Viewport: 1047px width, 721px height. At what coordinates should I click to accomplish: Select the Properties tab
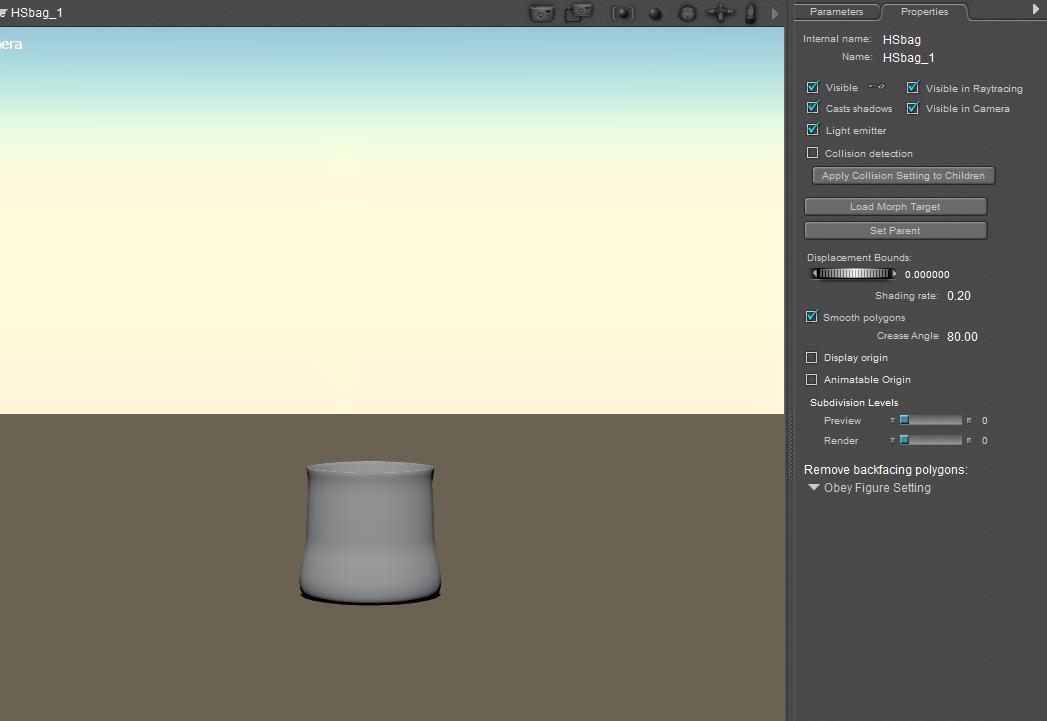coord(924,12)
